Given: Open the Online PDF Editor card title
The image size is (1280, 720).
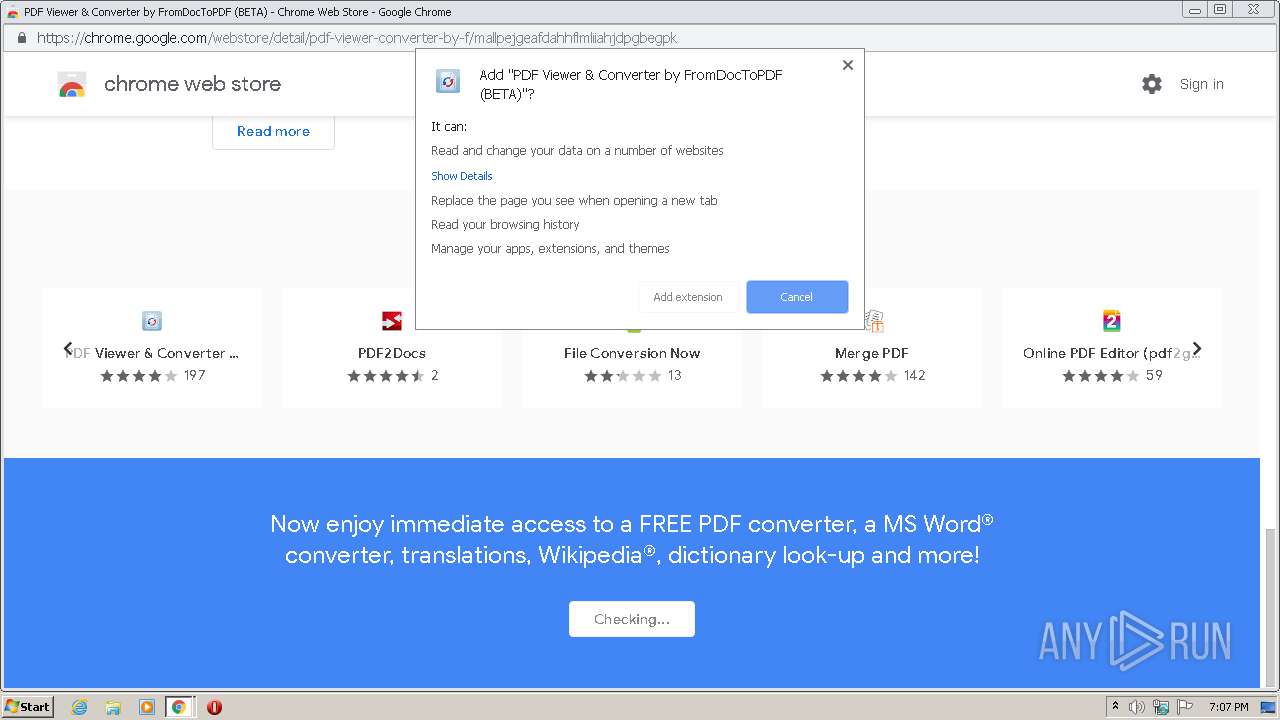Looking at the screenshot, I should (x=1111, y=353).
